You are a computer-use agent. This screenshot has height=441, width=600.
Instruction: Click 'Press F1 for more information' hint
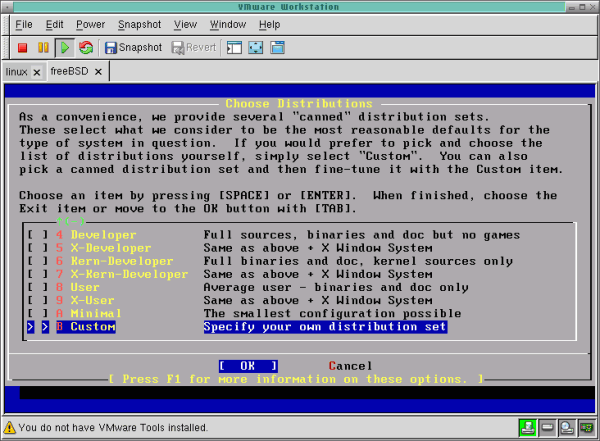click(295, 379)
